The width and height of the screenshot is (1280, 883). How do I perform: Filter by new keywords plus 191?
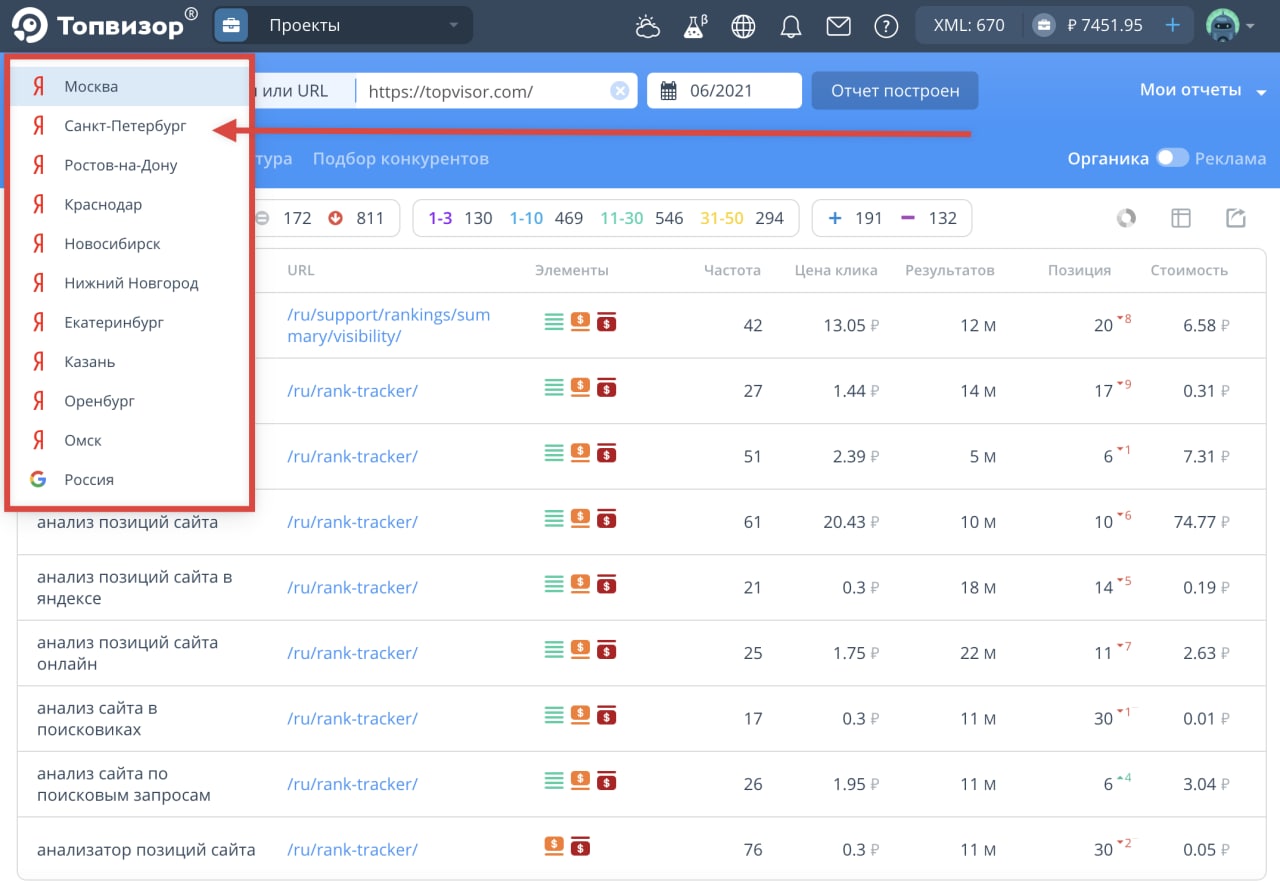855,218
